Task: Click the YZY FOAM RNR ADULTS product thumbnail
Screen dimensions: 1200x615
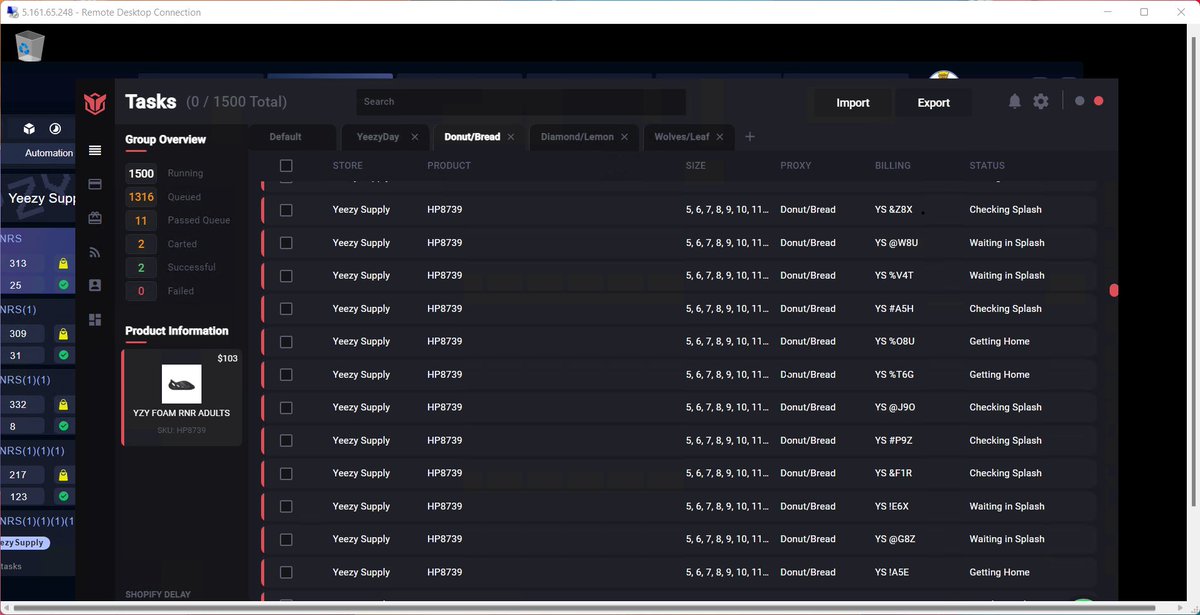Action: pyautogui.click(x=182, y=384)
